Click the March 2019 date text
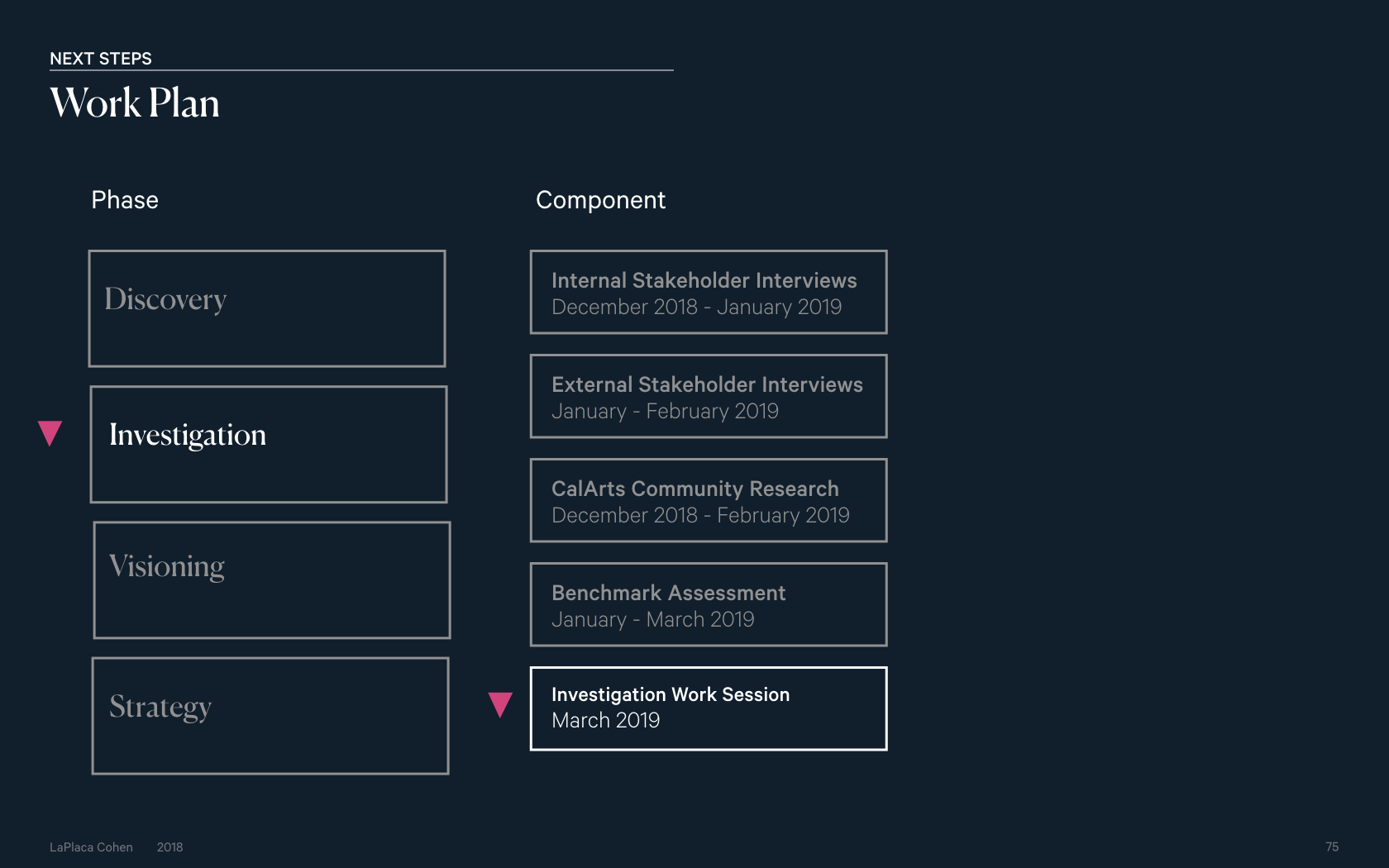 pos(606,721)
